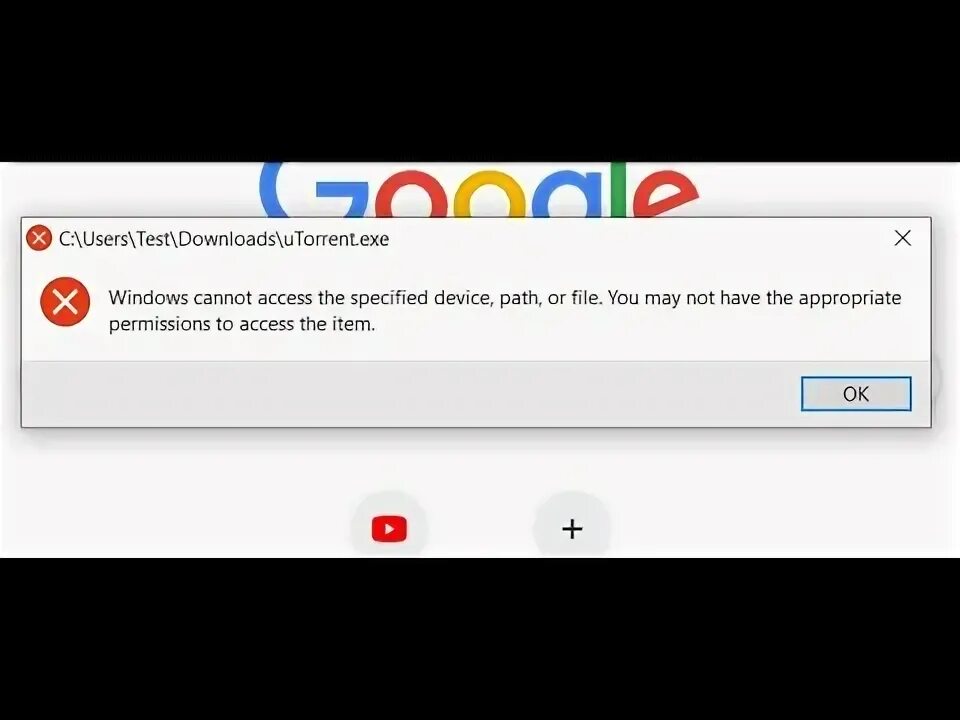Click 'permissions to access the item' text
The width and height of the screenshot is (960, 720).
[242, 324]
